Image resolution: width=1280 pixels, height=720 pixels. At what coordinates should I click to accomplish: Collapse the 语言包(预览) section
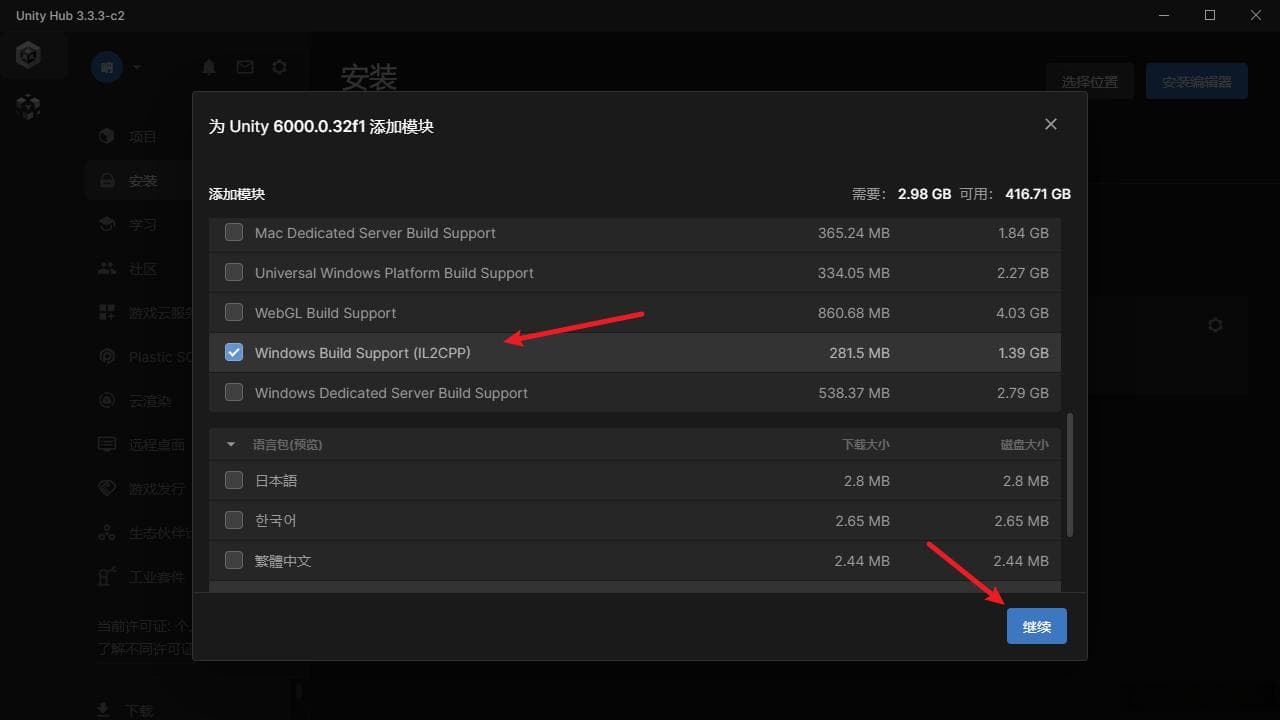point(231,444)
